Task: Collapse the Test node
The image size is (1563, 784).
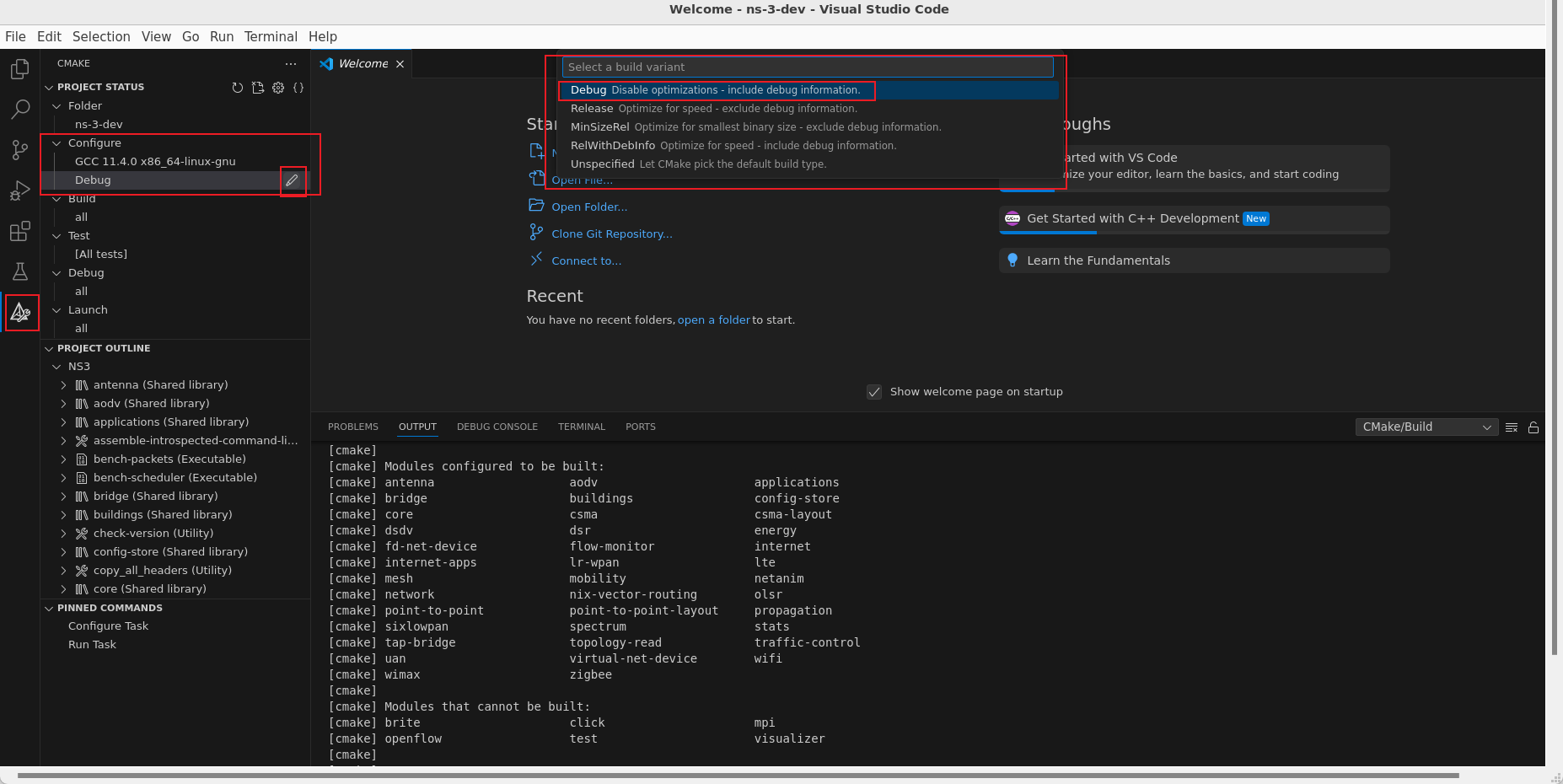Action: (57, 236)
